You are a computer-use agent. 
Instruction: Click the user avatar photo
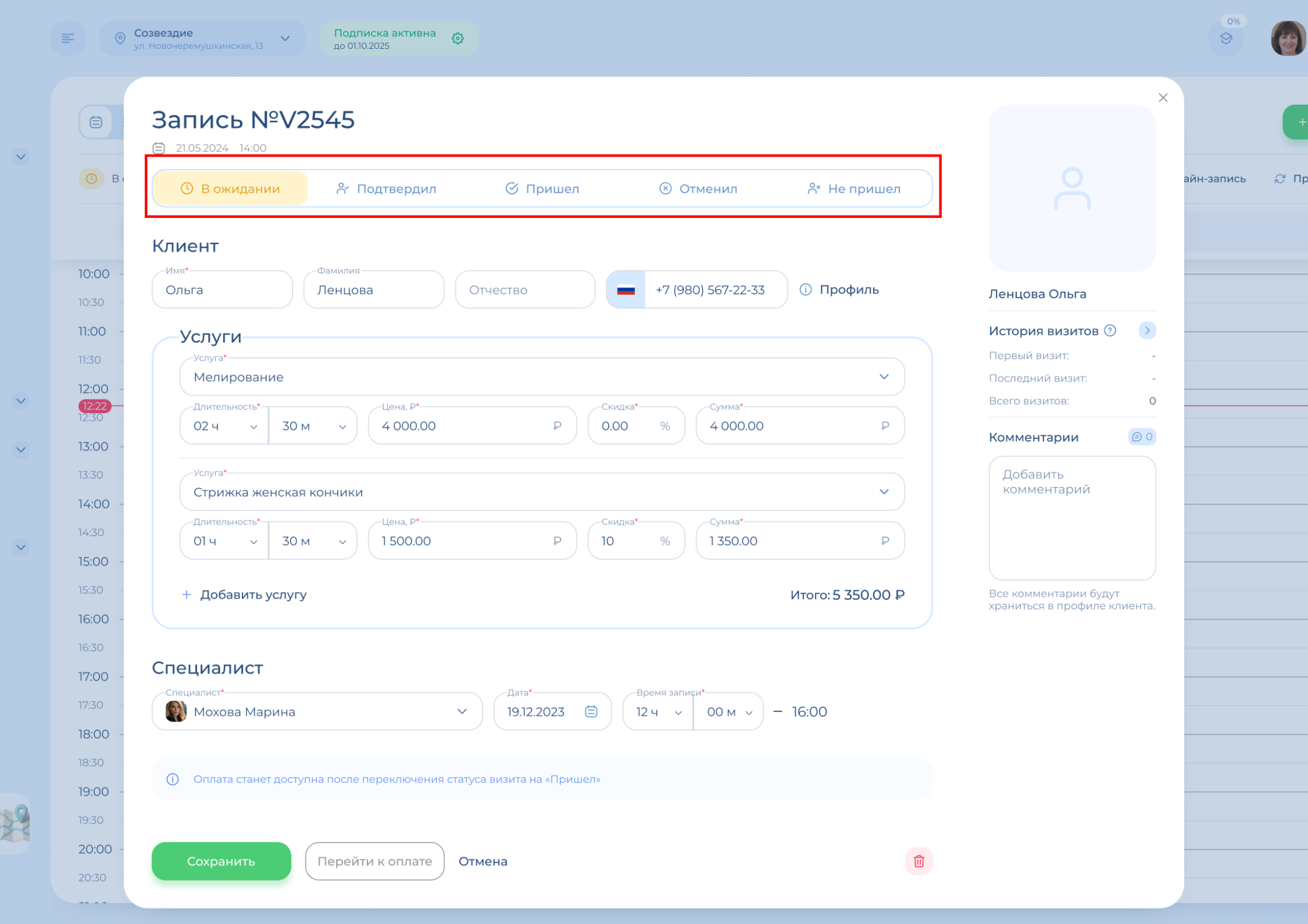(1287, 39)
